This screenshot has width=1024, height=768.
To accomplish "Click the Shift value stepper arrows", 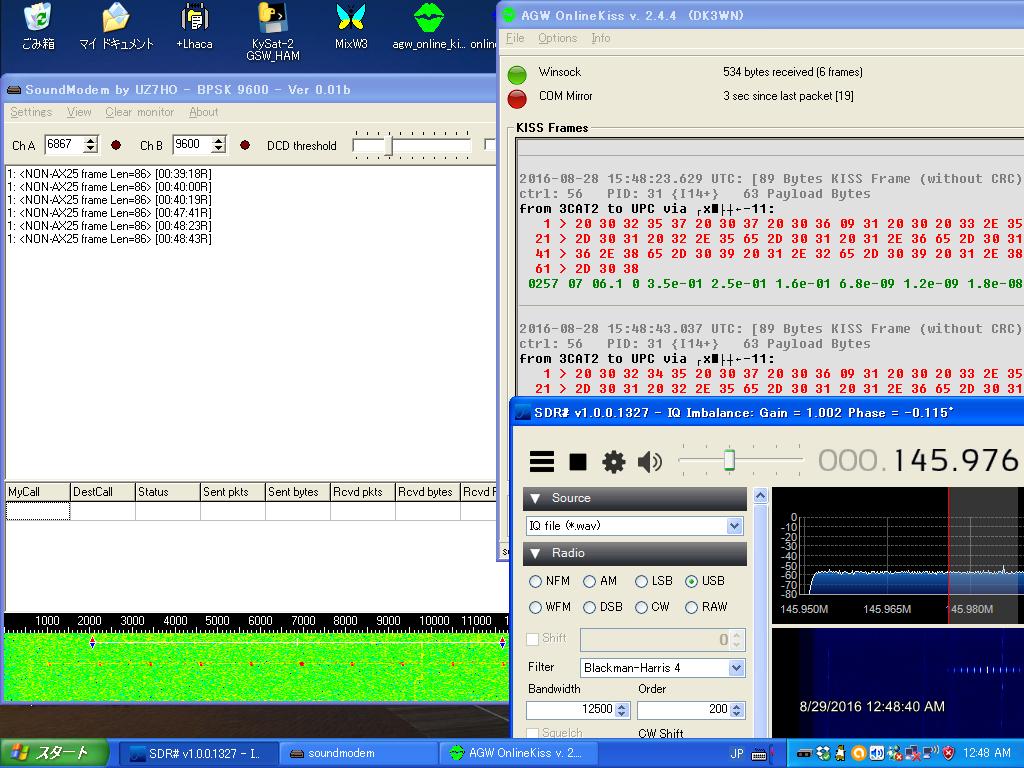I will click(737, 639).
